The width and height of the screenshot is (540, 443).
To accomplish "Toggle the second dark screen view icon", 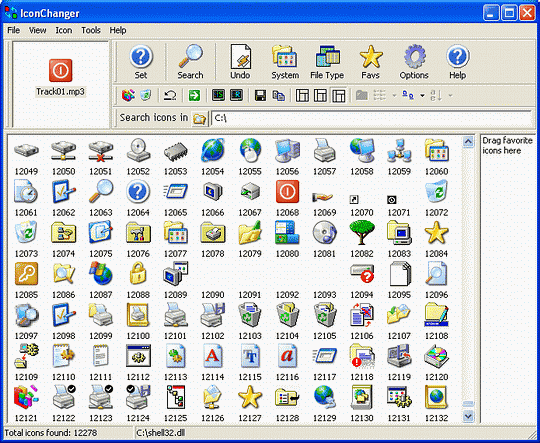I will click(236, 95).
